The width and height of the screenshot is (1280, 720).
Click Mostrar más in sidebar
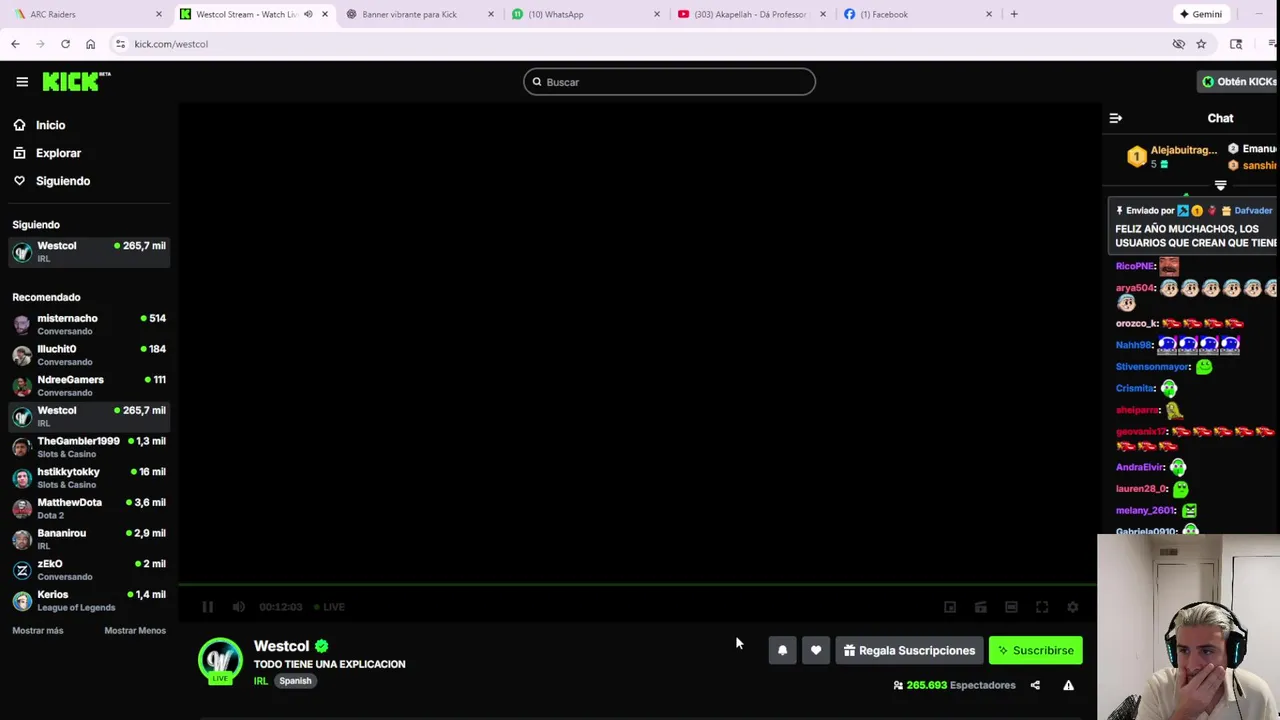38,630
